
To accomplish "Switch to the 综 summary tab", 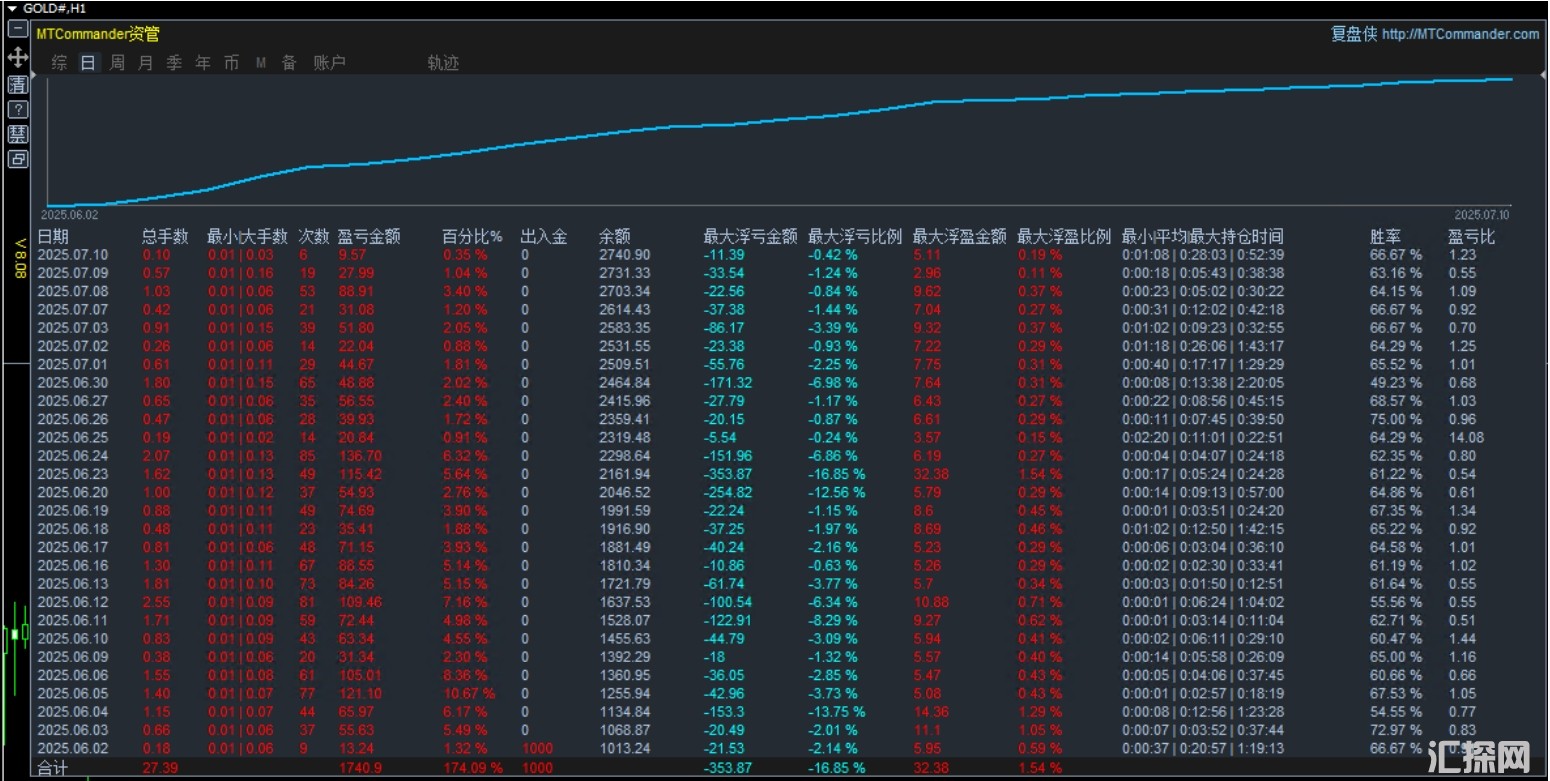I will tap(60, 63).
